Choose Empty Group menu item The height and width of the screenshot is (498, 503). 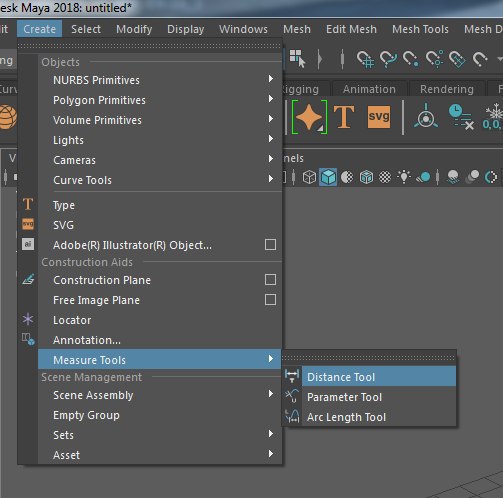[x=160, y=415]
